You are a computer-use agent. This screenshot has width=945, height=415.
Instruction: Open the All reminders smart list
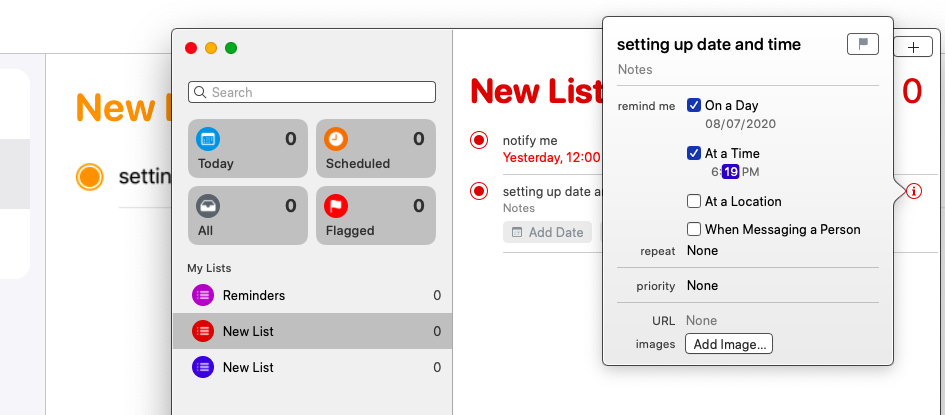coord(245,215)
